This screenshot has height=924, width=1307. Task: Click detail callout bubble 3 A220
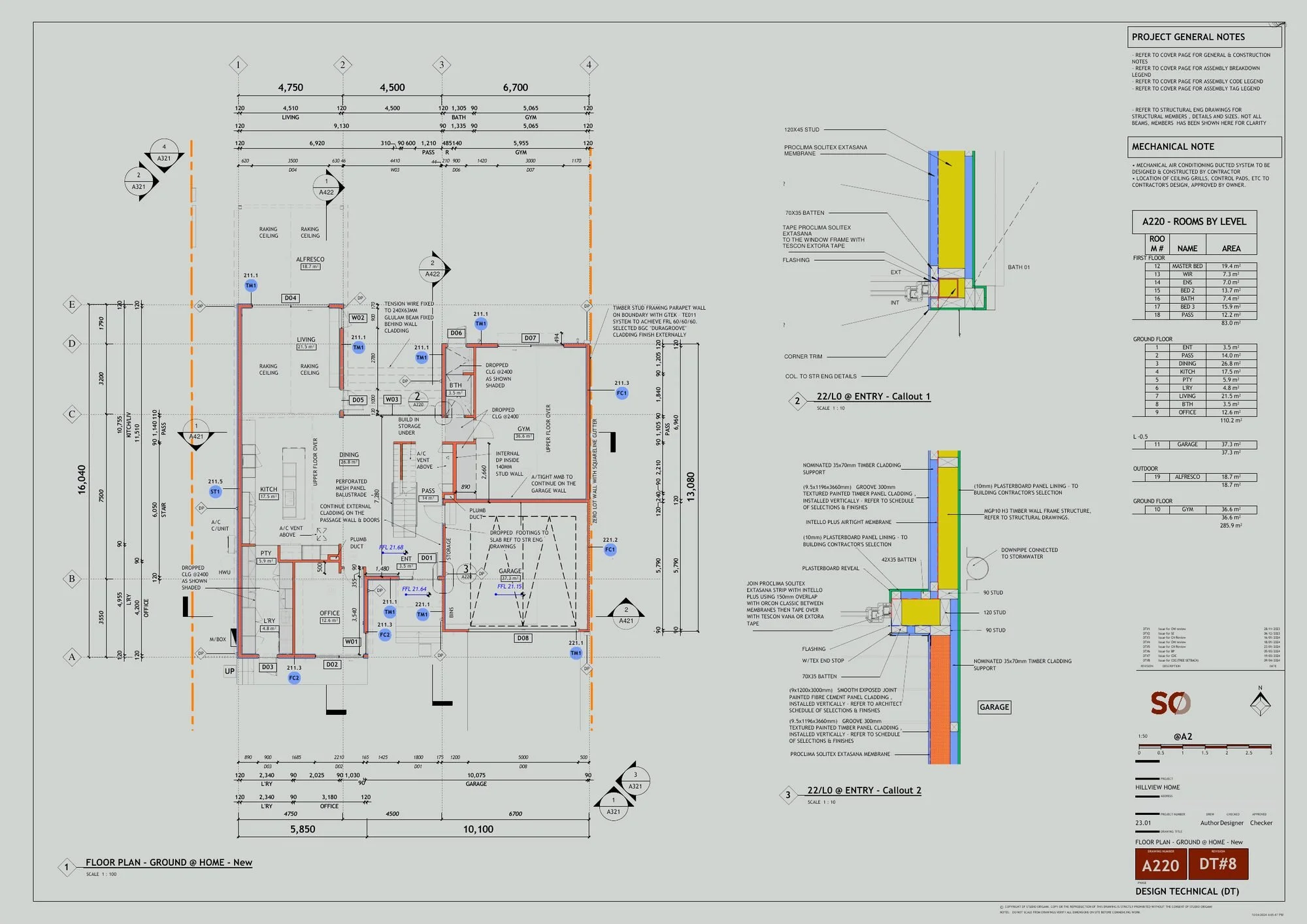466,572
